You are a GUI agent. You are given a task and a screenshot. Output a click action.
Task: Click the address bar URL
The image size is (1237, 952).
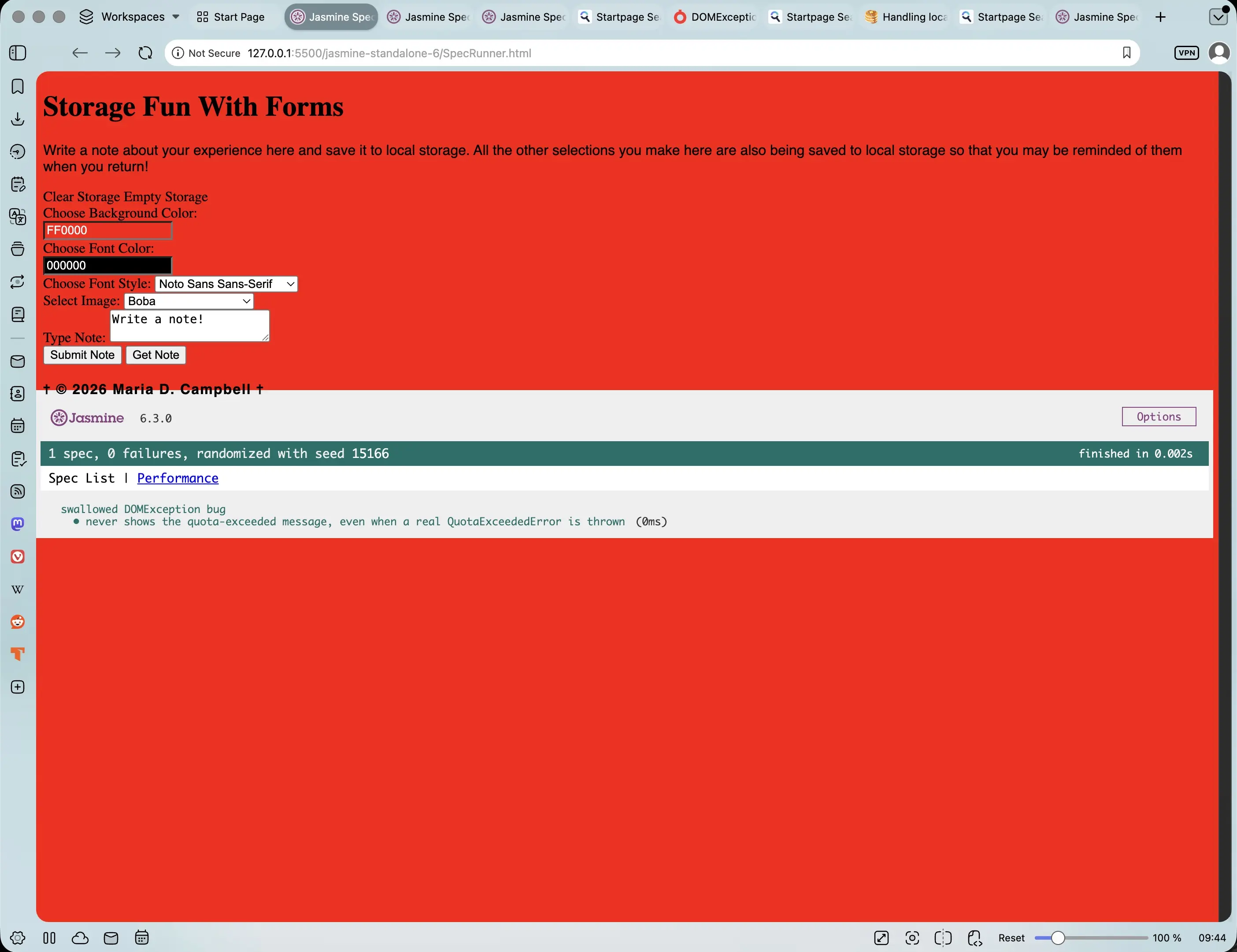[x=389, y=53]
